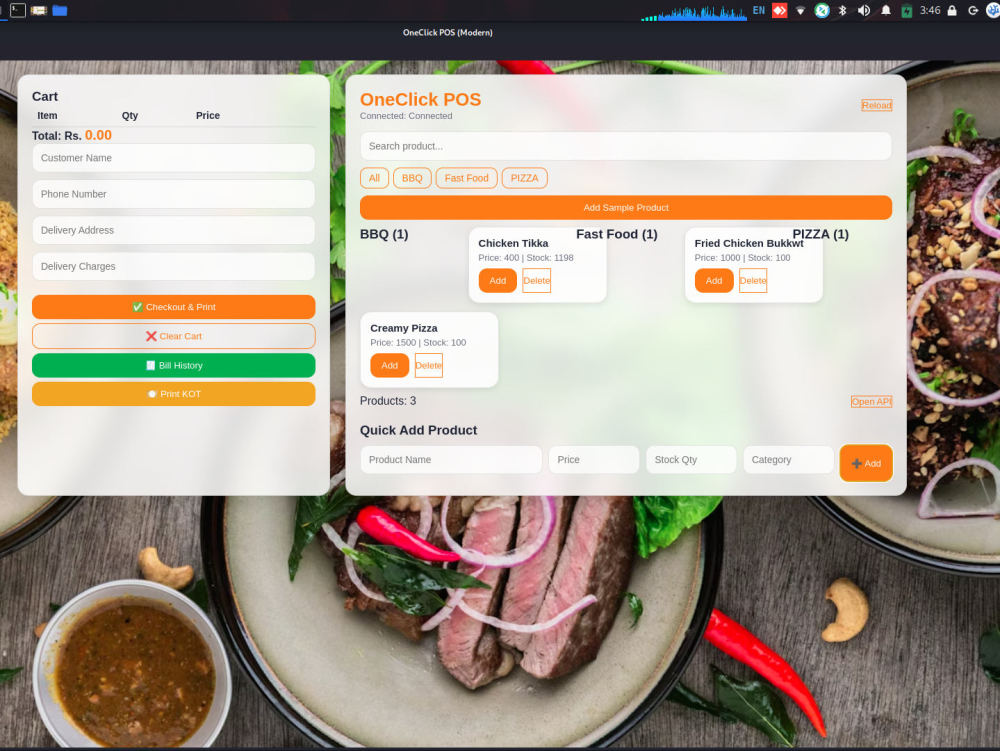The height and width of the screenshot is (751, 1000).
Task: Click the PIZZA (1) section heading
Action: pyautogui.click(x=820, y=234)
